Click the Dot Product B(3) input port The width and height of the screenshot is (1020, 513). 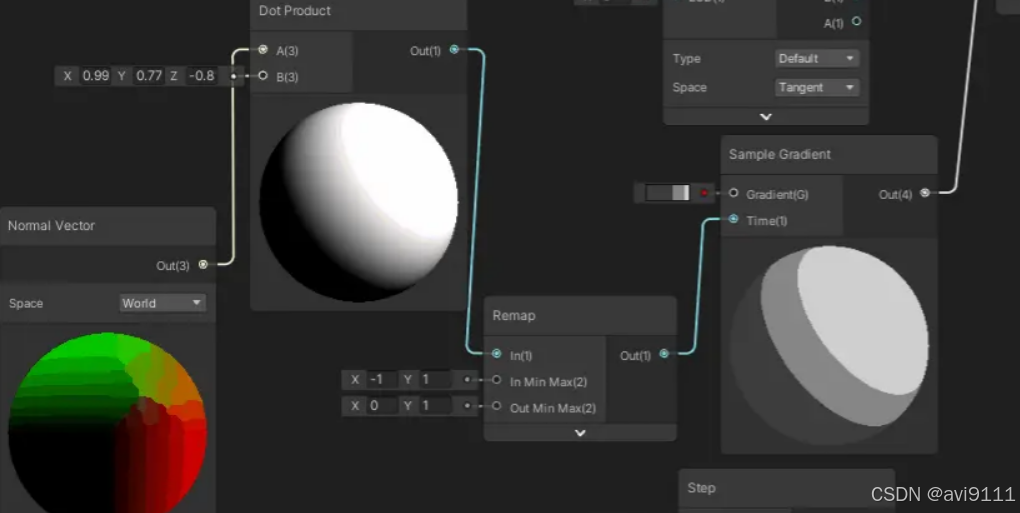click(263, 75)
